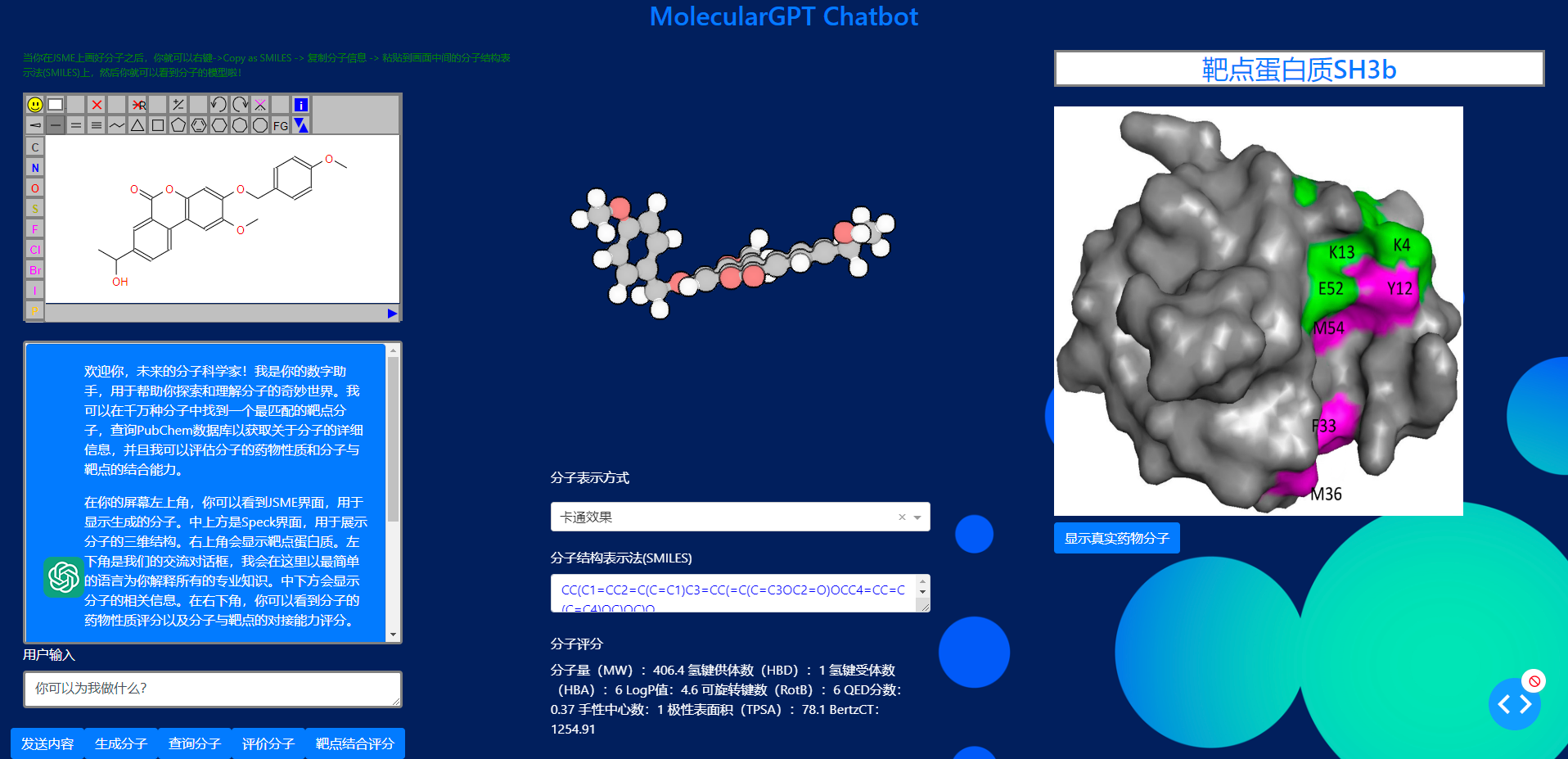Select the single bond tool
Viewport: 1568px width, 759px height.
pyautogui.click(x=55, y=125)
